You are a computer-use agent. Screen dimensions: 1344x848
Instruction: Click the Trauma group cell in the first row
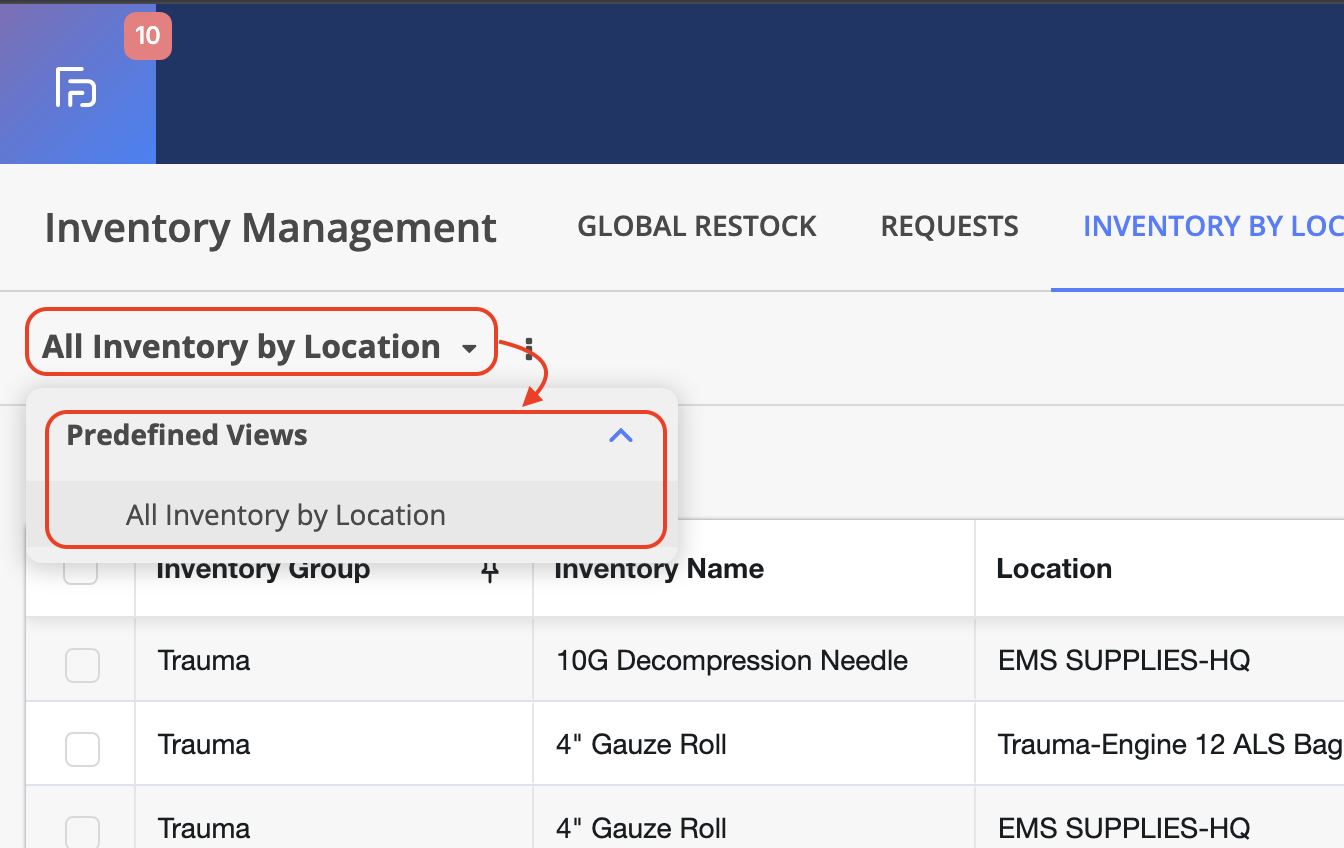(204, 661)
